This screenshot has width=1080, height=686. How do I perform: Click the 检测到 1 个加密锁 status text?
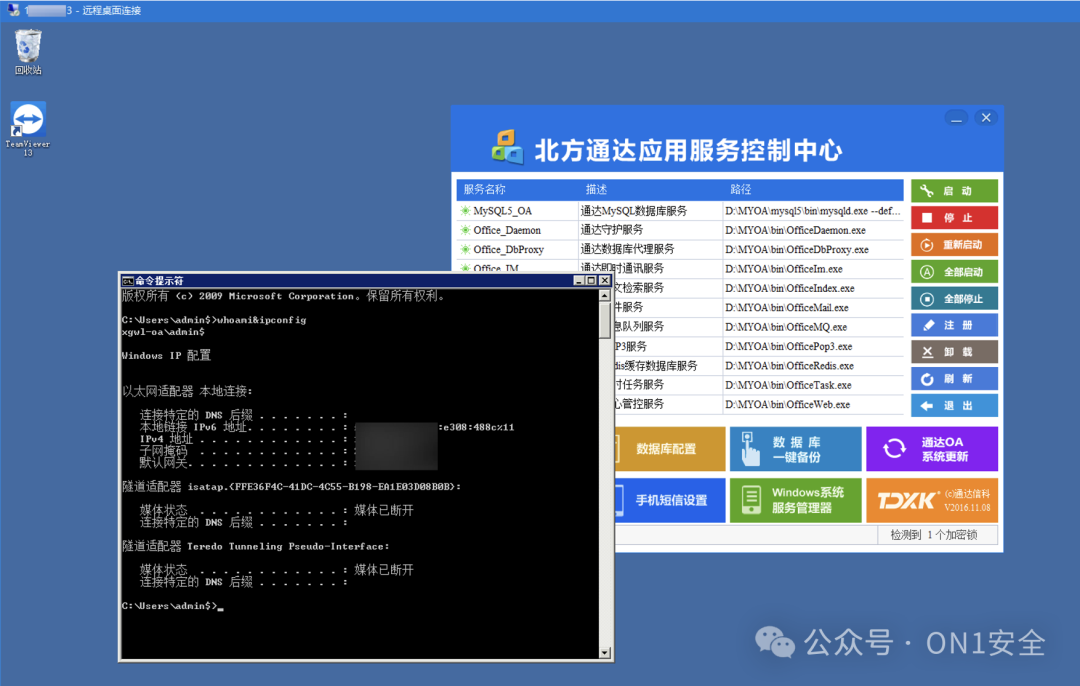[934, 535]
